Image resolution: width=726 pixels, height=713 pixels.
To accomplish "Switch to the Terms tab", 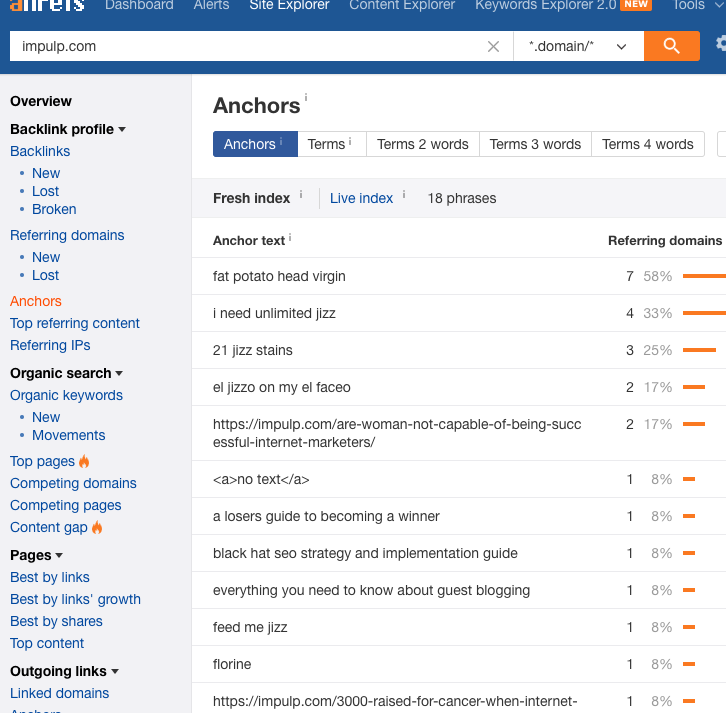I will [332, 144].
